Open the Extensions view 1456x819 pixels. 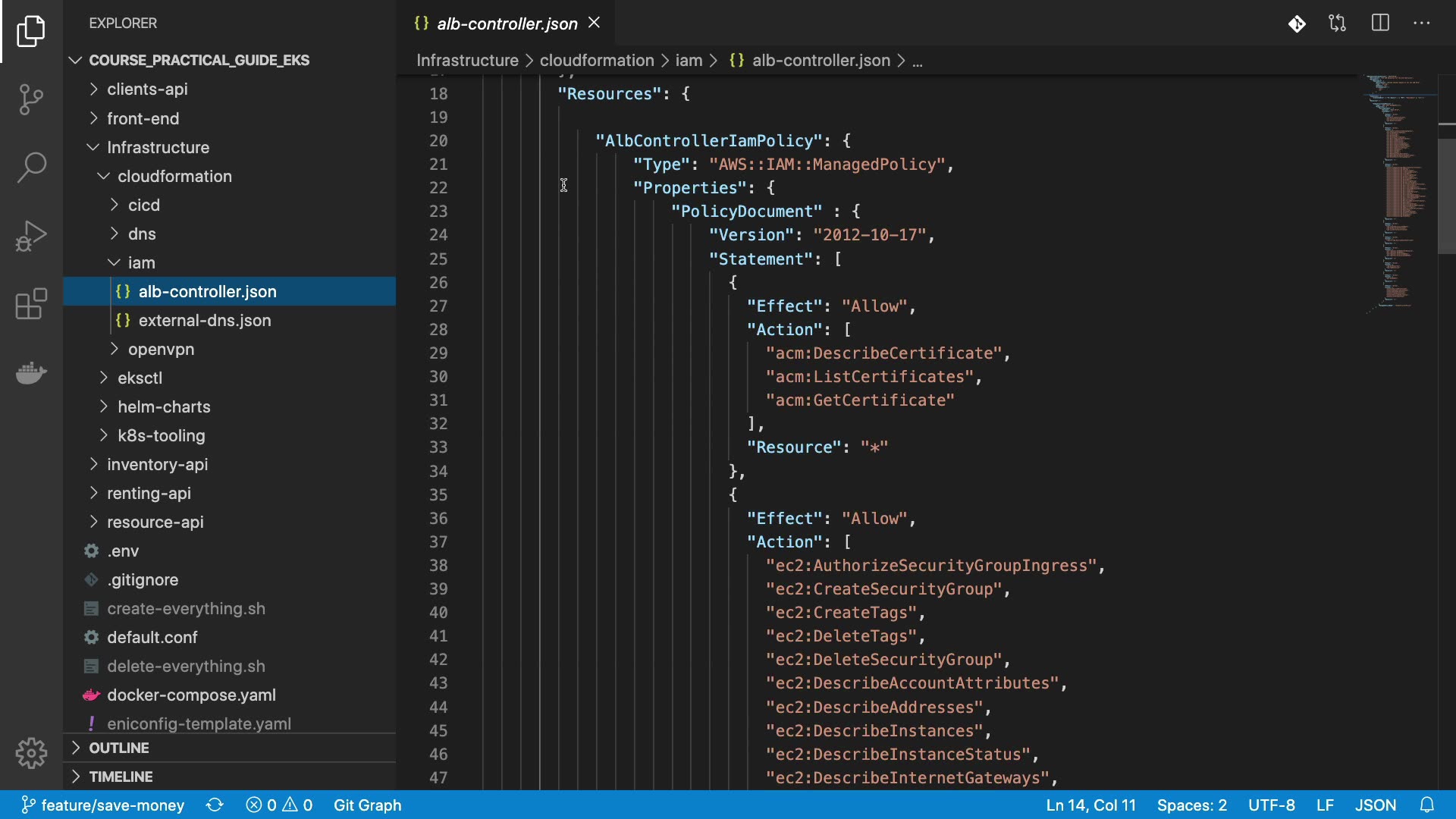[x=31, y=304]
